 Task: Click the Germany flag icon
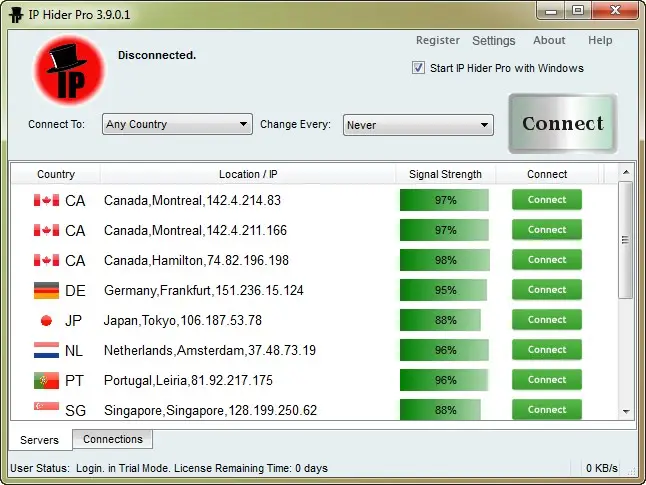tap(46, 291)
